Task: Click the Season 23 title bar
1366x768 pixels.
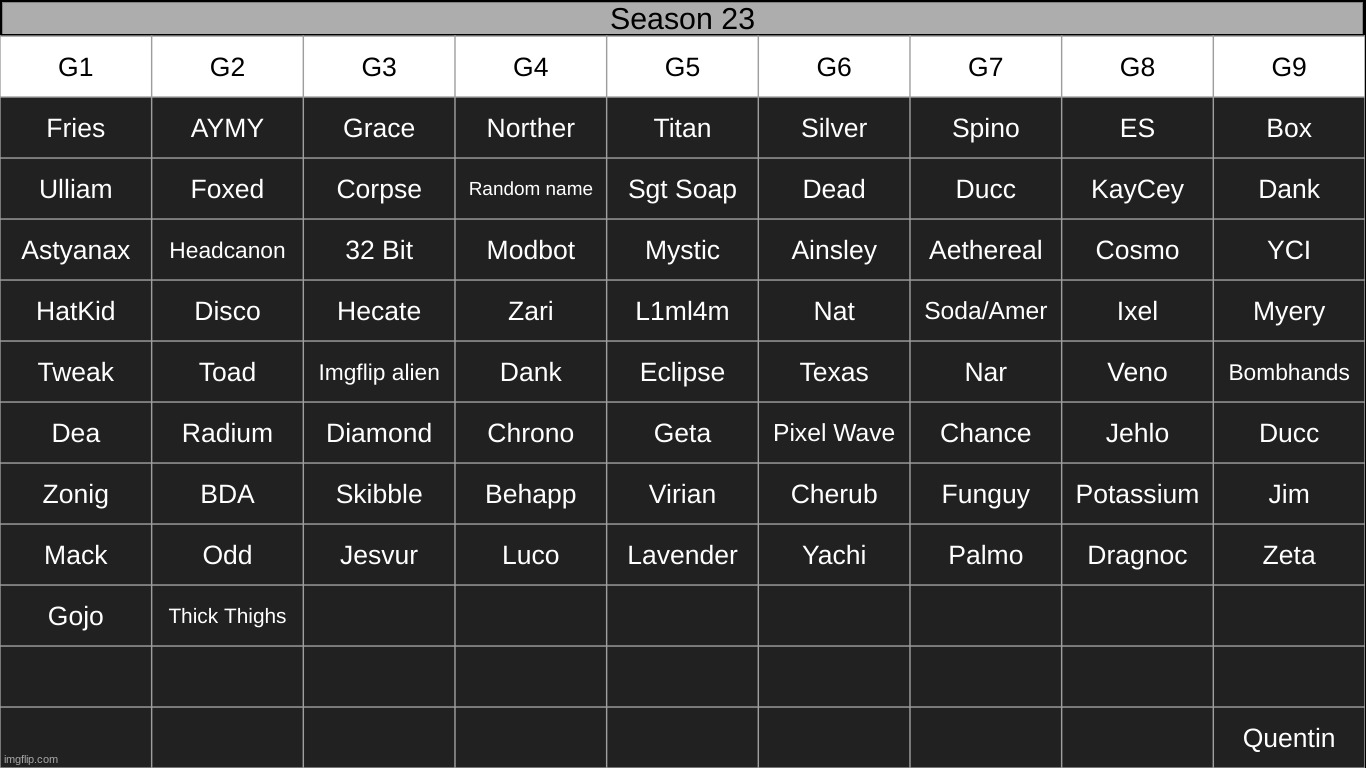Action: (682, 19)
